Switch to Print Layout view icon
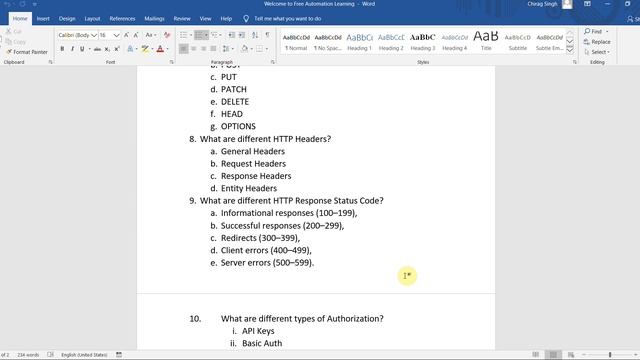The height and width of the screenshot is (360, 640). point(553,355)
